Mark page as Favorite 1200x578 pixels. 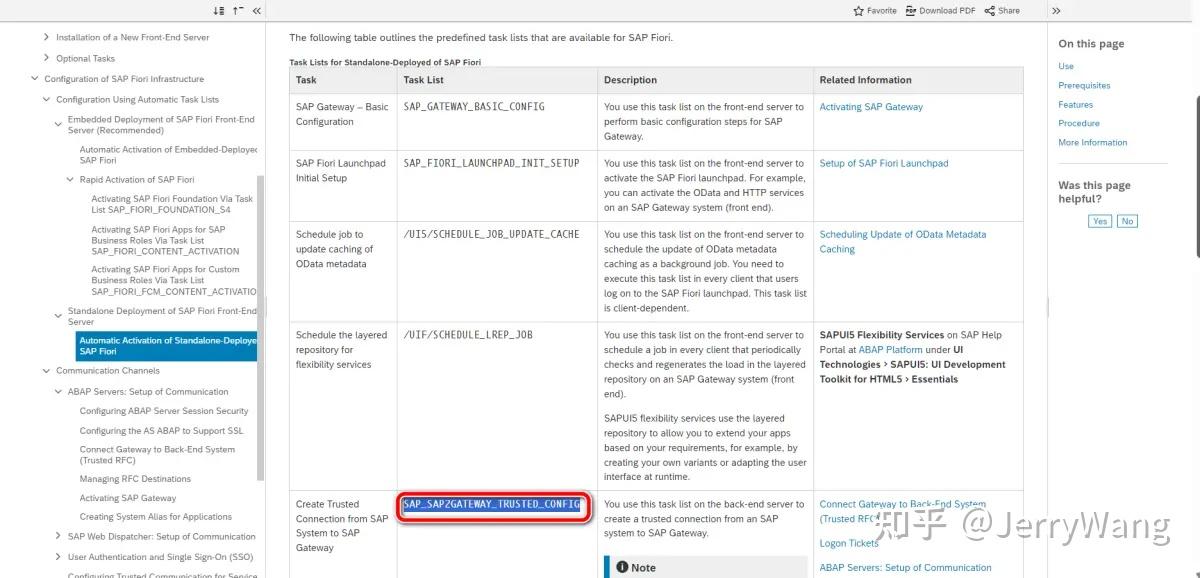(x=875, y=10)
